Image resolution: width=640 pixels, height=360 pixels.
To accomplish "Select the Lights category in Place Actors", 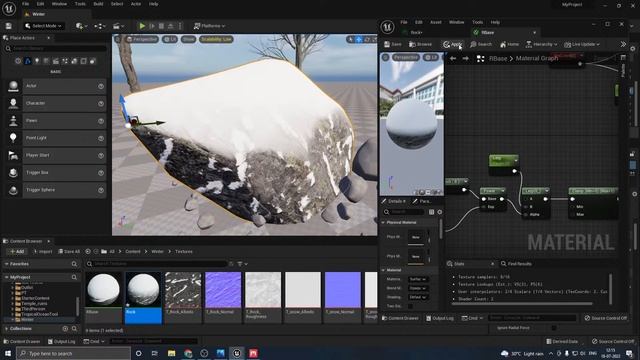I will [x=37, y=61].
